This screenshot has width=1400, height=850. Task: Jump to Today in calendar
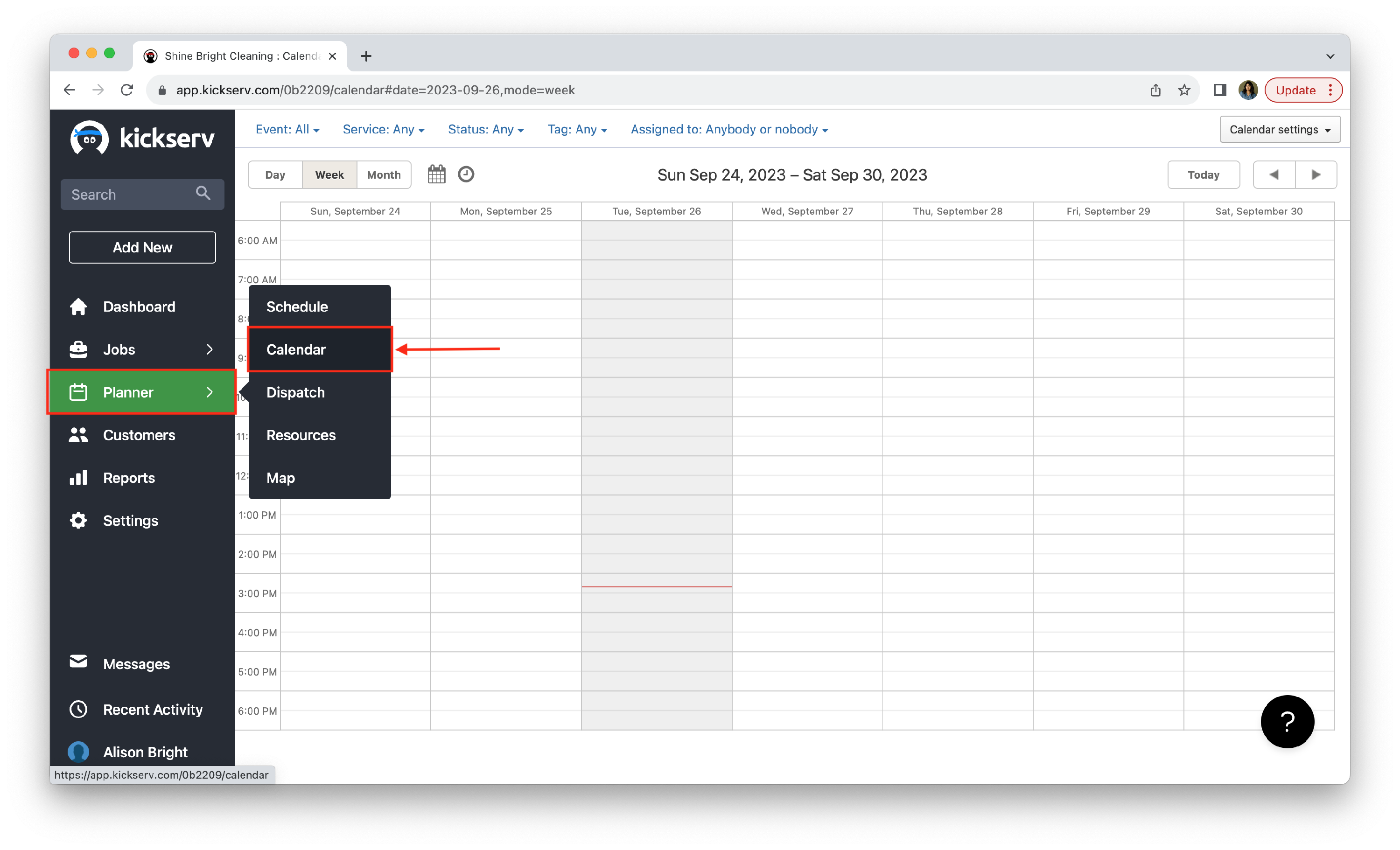(1203, 175)
